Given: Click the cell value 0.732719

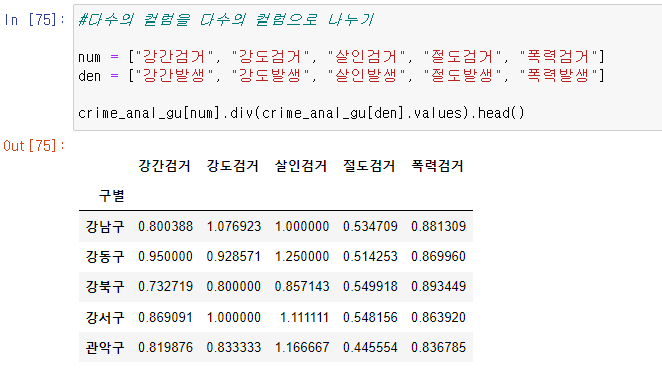Looking at the screenshot, I should point(166,286).
